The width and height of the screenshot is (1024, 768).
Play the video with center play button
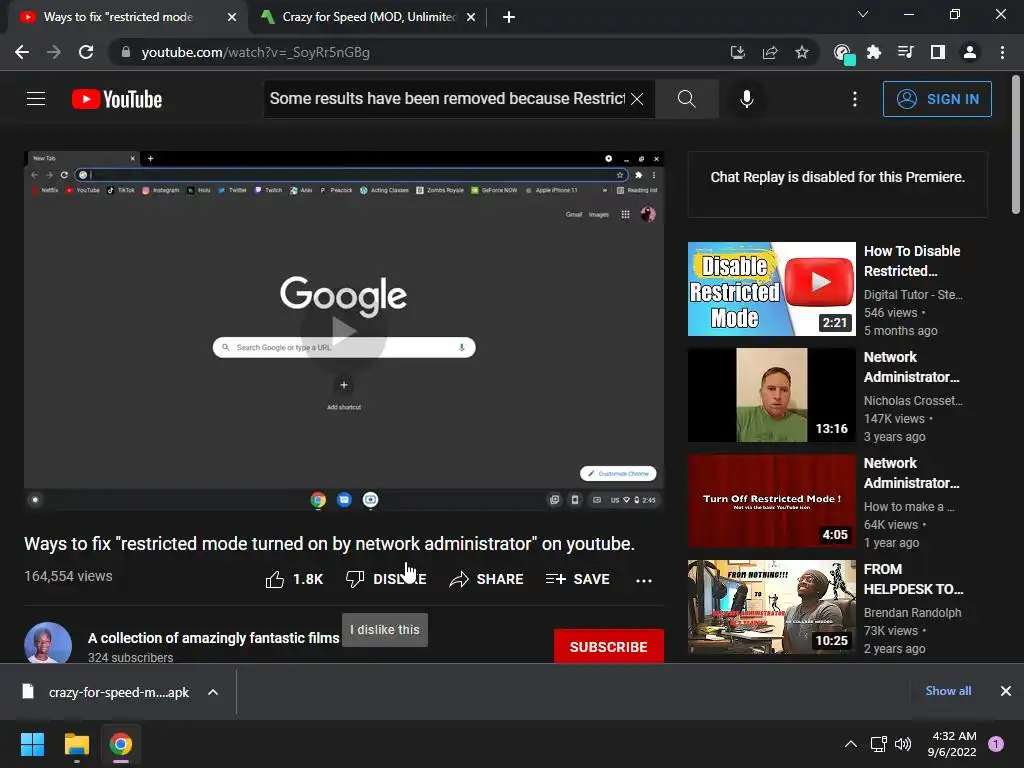[x=344, y=330]
